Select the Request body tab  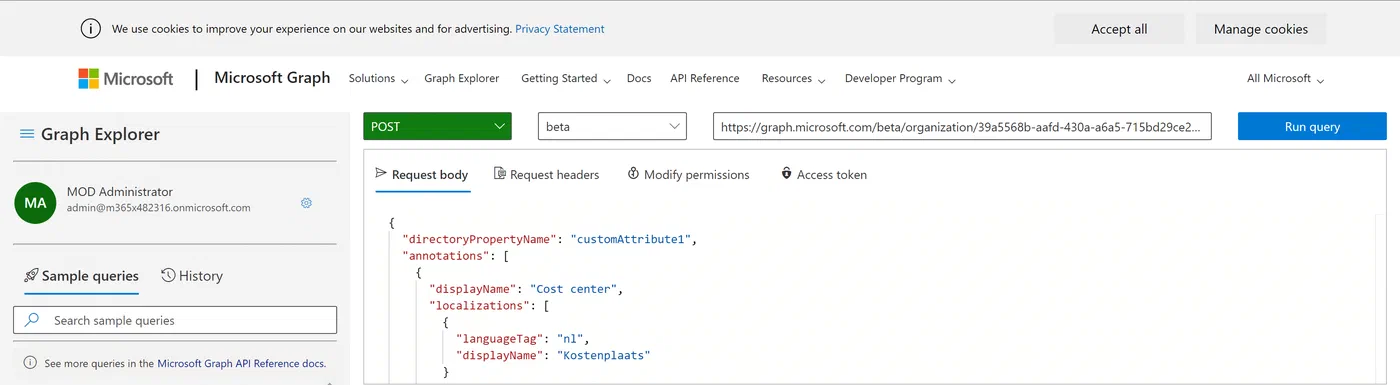tap(421, 174)
